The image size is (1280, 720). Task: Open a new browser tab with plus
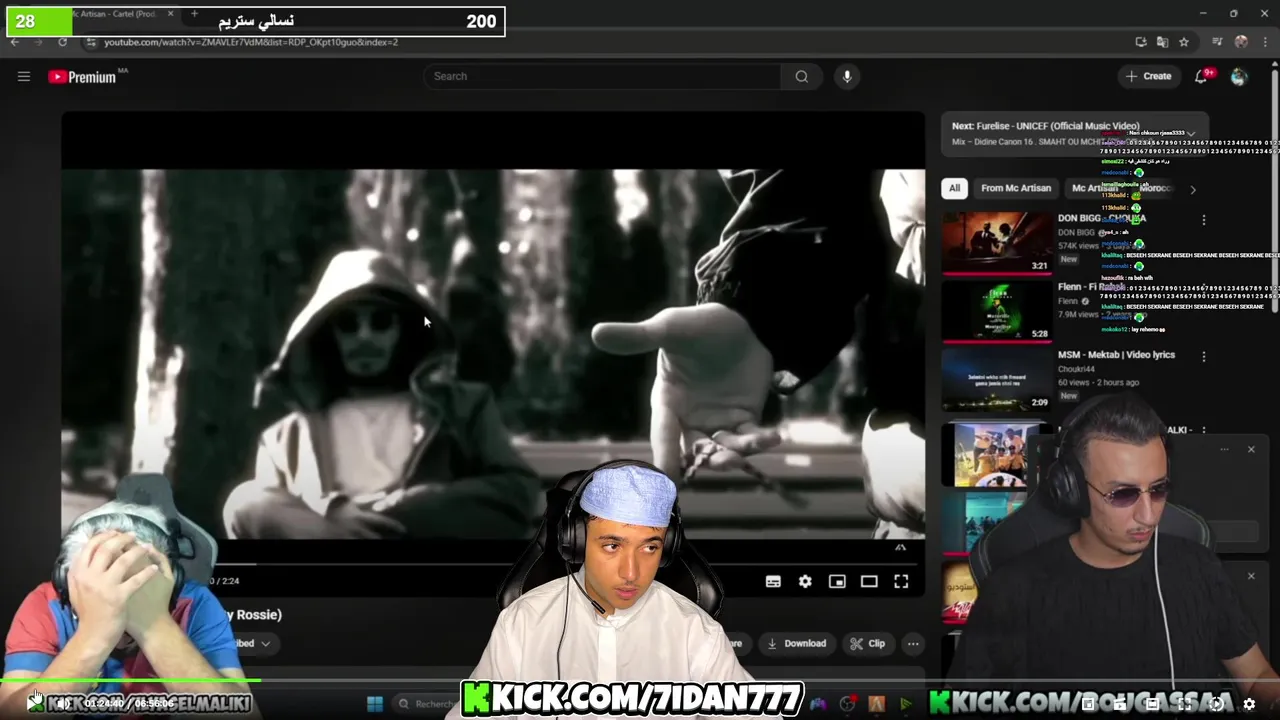(194, 14)
